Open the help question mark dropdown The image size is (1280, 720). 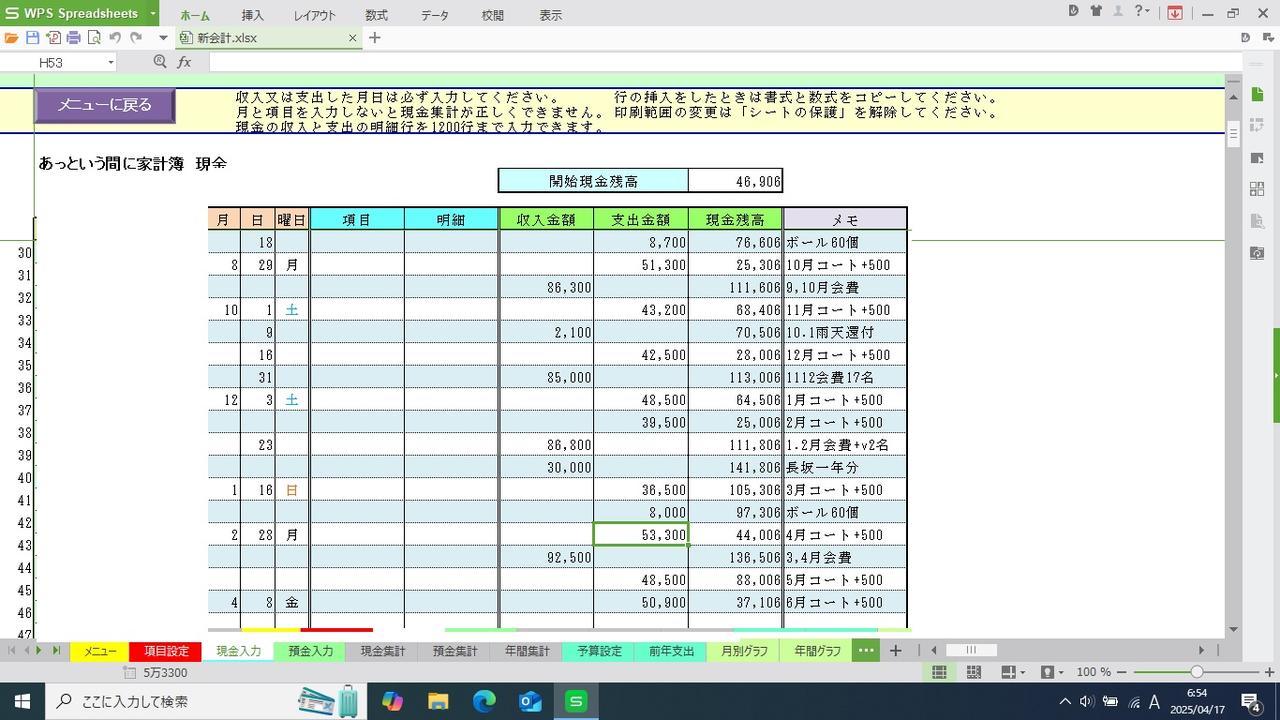coord(1141,12)
